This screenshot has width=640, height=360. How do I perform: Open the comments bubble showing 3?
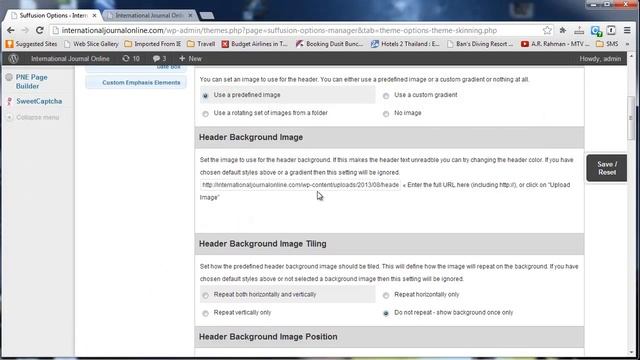pyautogui.click(x=160, y=59)
